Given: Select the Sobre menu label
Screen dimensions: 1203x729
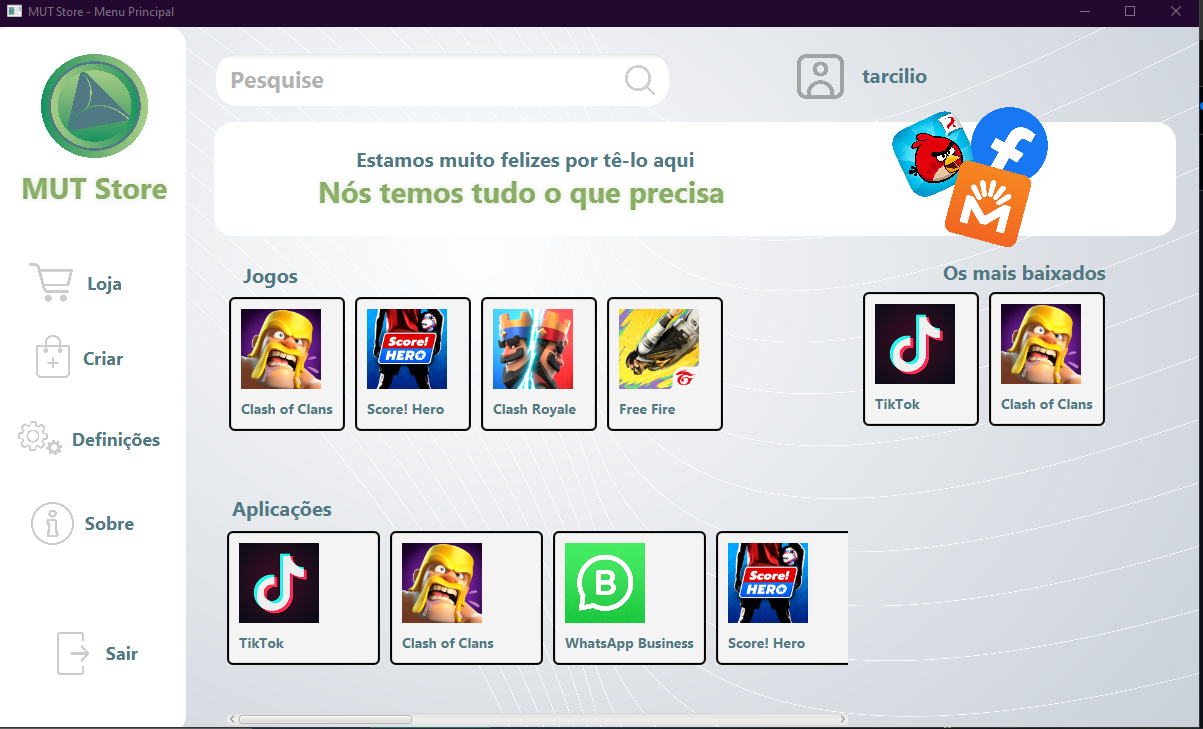Looking at the screenshot, I should coord(109,524).
